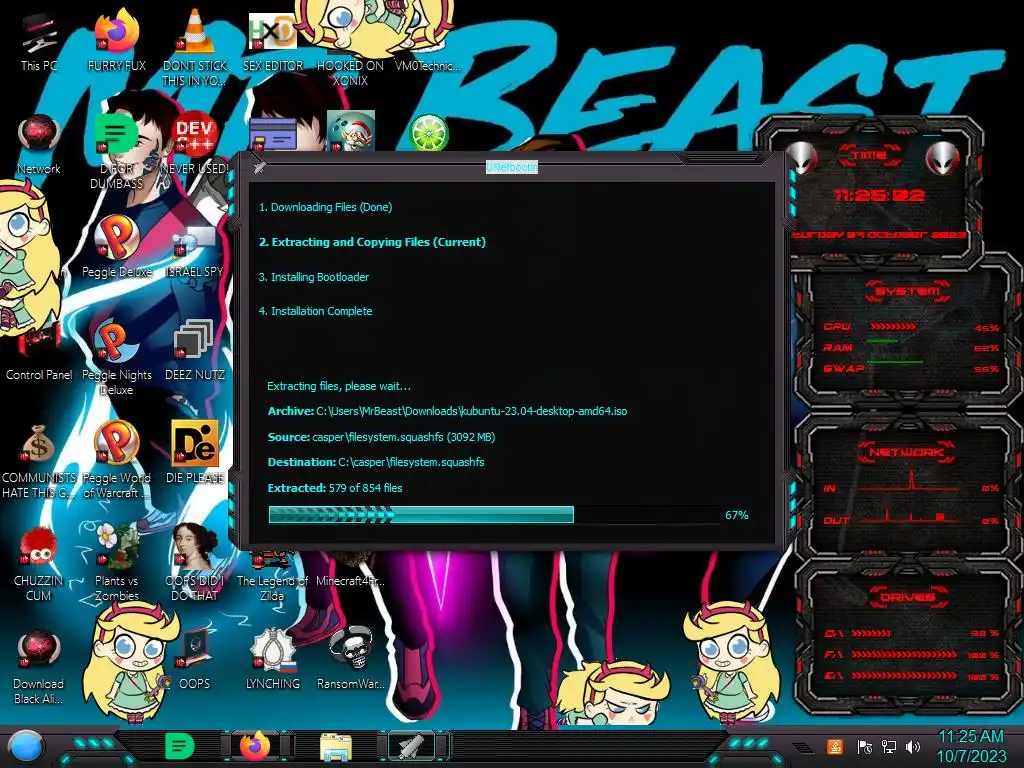Viewport: 1024px width, 768px height.
Task: Switch to Firefox on the taskbar
Action: click(x=255, y=746)
